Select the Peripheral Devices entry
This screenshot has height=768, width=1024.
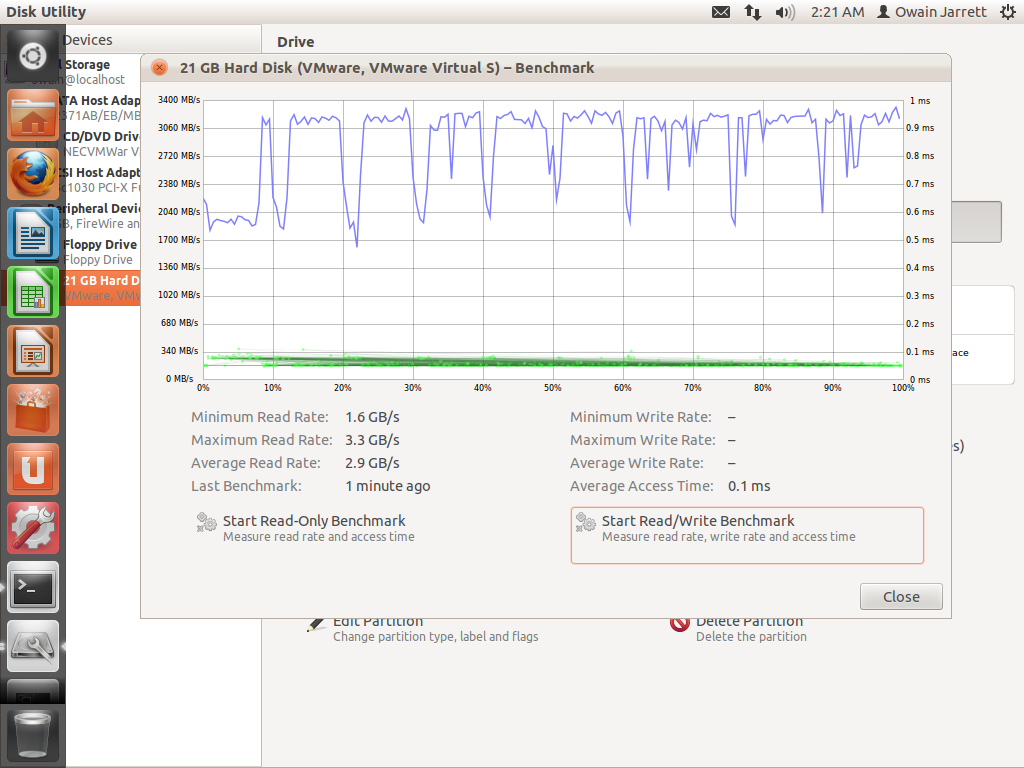tap(103, 216)
